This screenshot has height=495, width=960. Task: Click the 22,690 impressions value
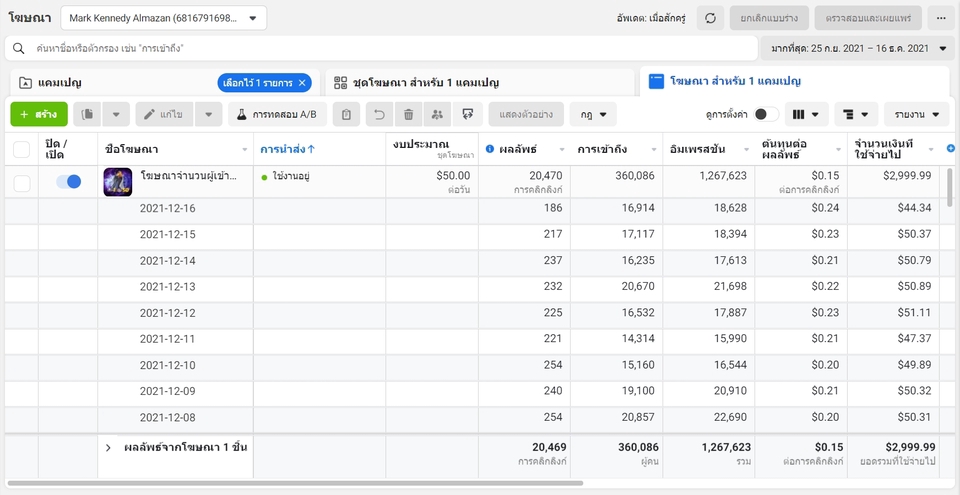pos(730,418)
